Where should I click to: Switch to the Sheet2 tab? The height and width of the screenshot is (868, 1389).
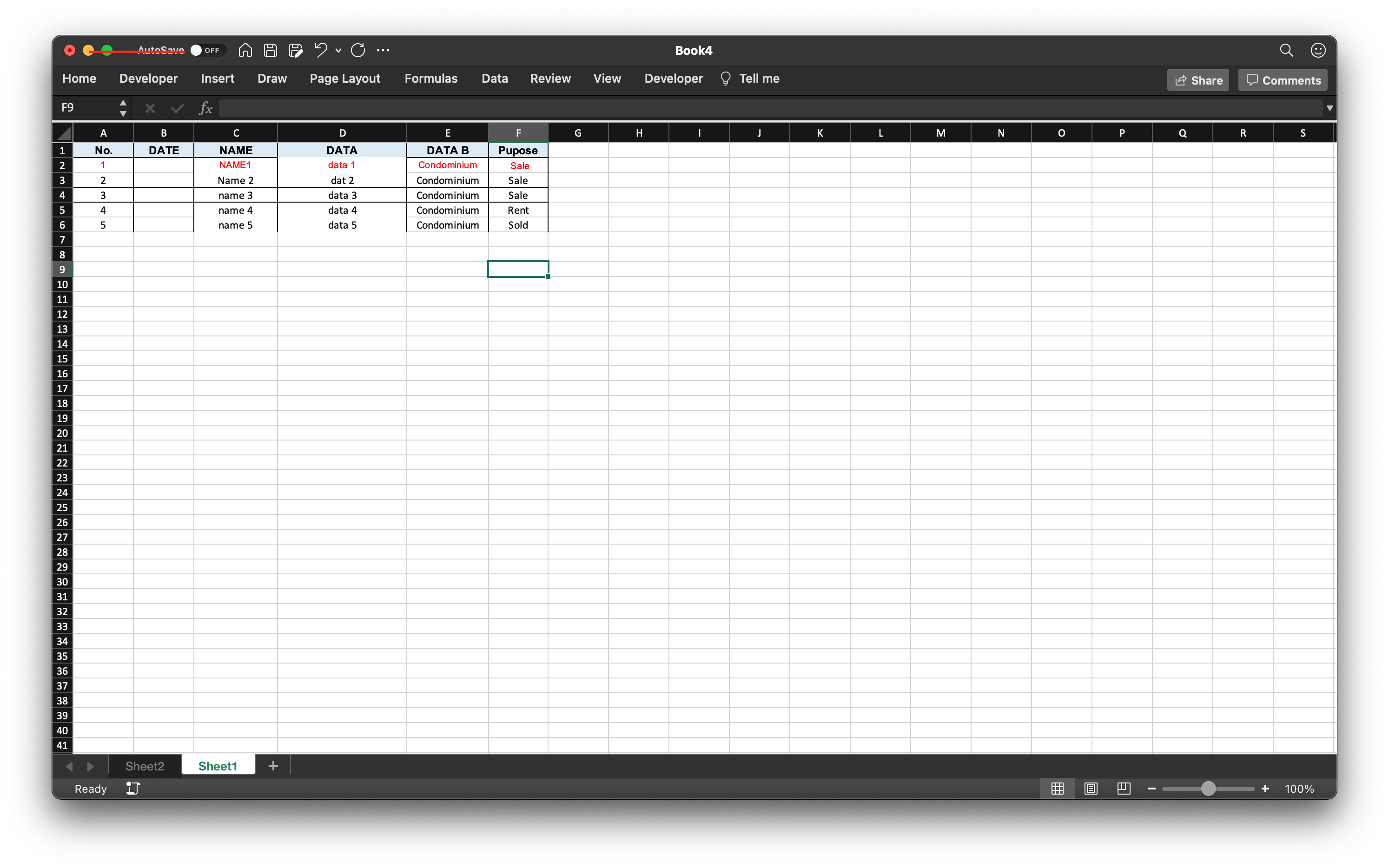(x=145, y=765)
